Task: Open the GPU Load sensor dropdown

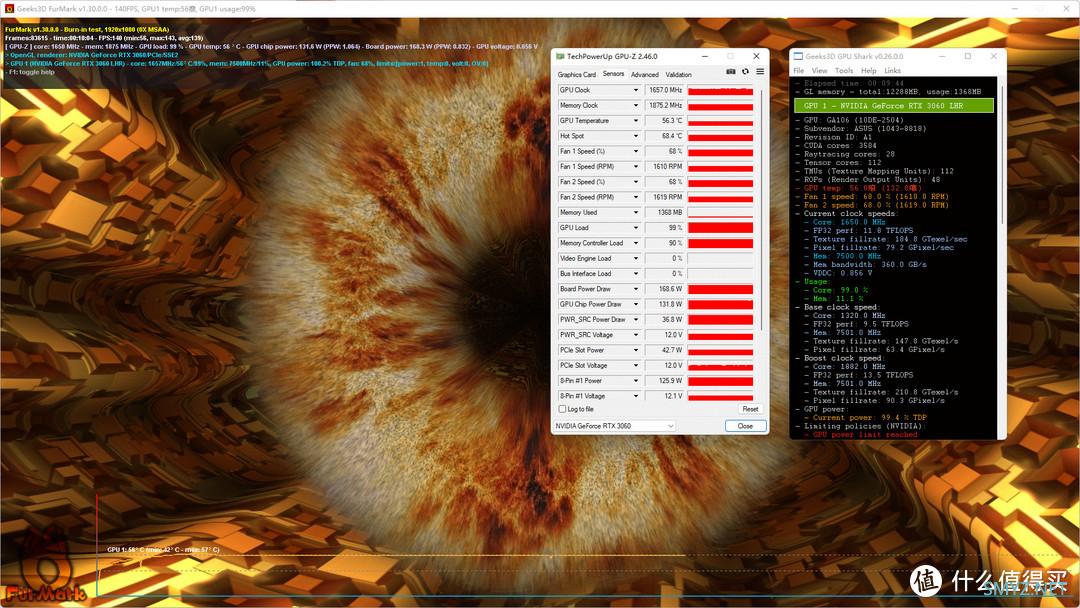Action: (635, 228)
